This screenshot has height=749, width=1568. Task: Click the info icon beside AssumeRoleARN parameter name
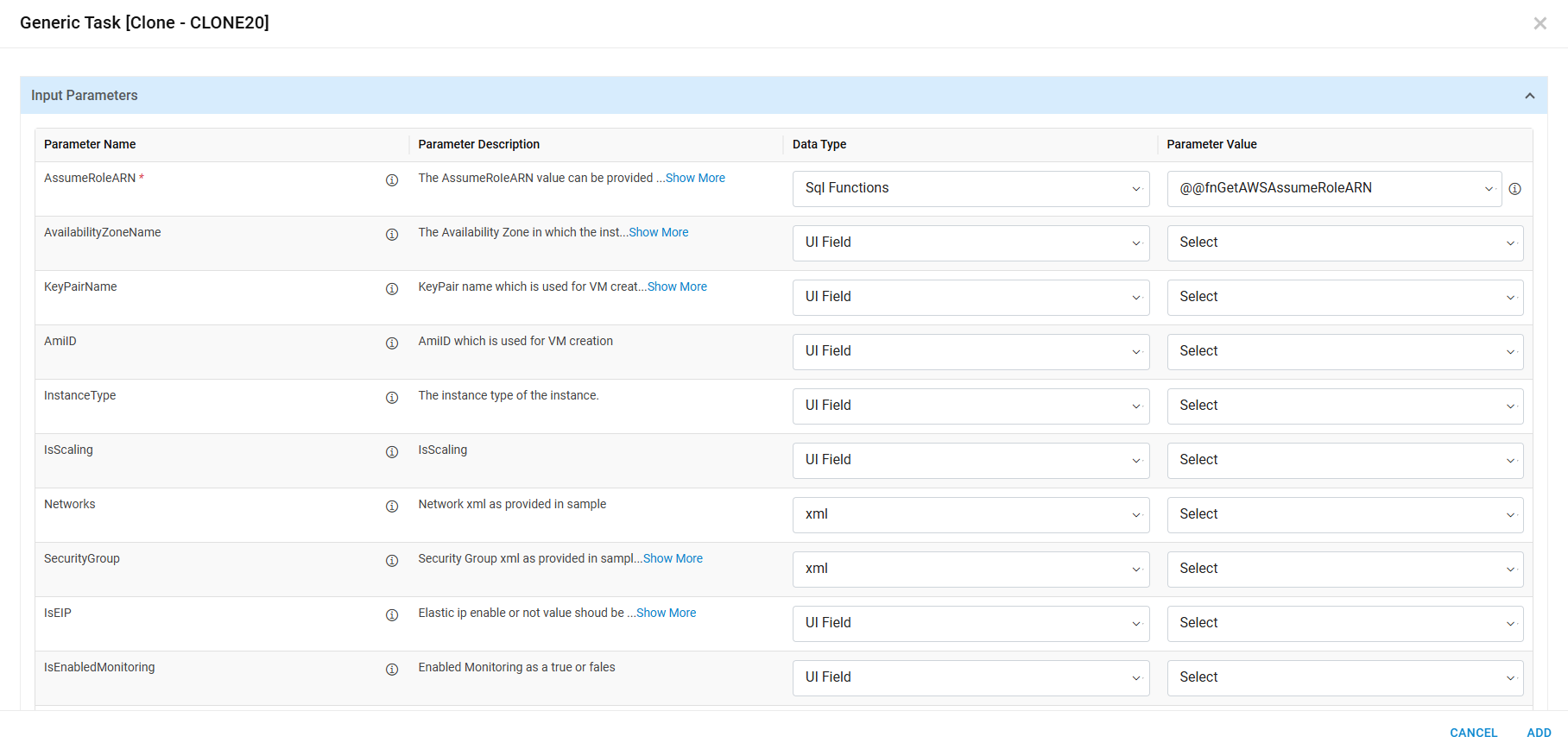click(x=392, y=180)
